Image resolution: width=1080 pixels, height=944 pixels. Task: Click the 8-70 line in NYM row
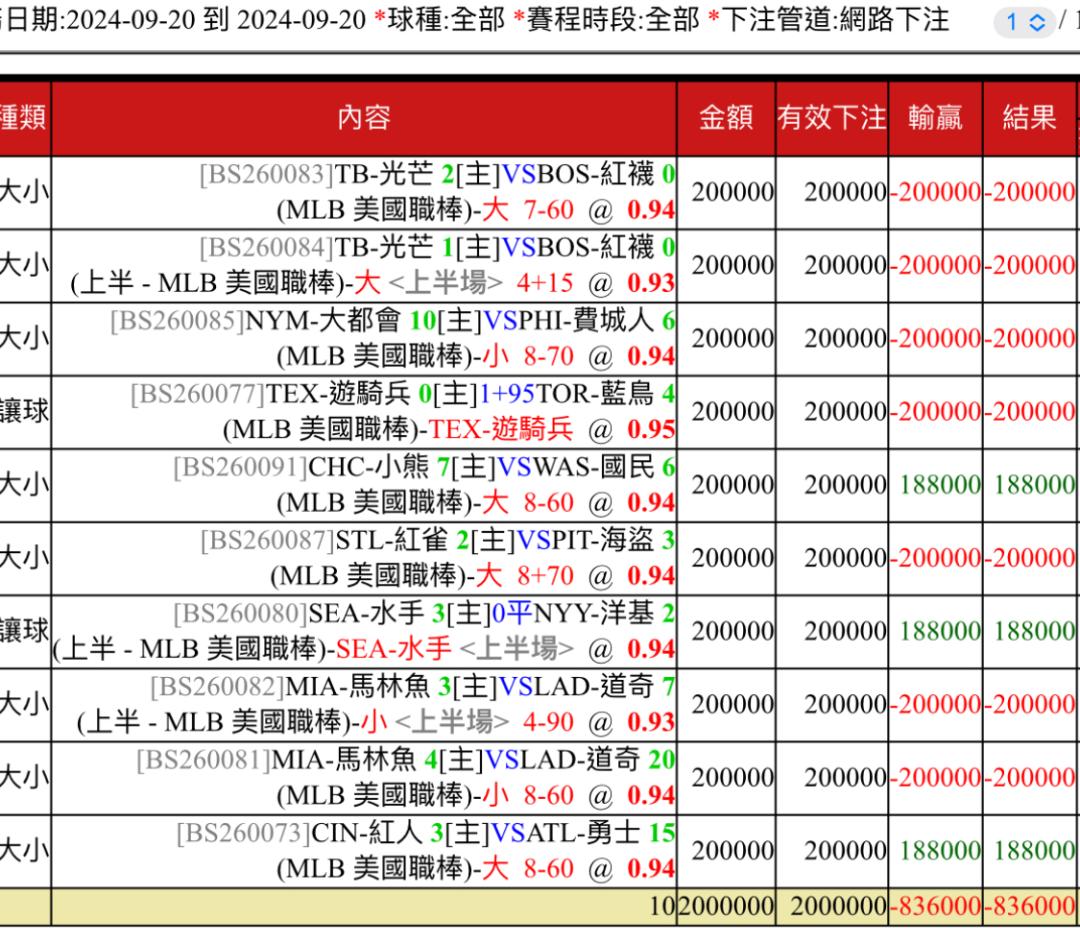[x=548, y=356]
